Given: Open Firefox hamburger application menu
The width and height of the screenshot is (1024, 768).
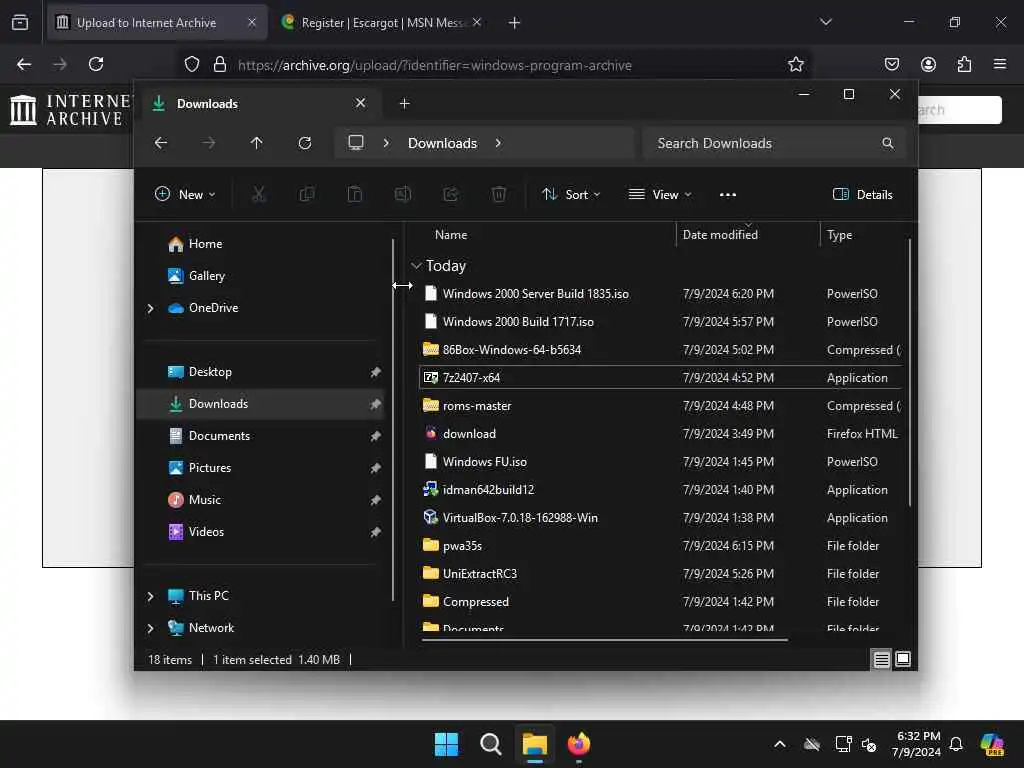Looking at the screenshot, I should pos(1000,64).
